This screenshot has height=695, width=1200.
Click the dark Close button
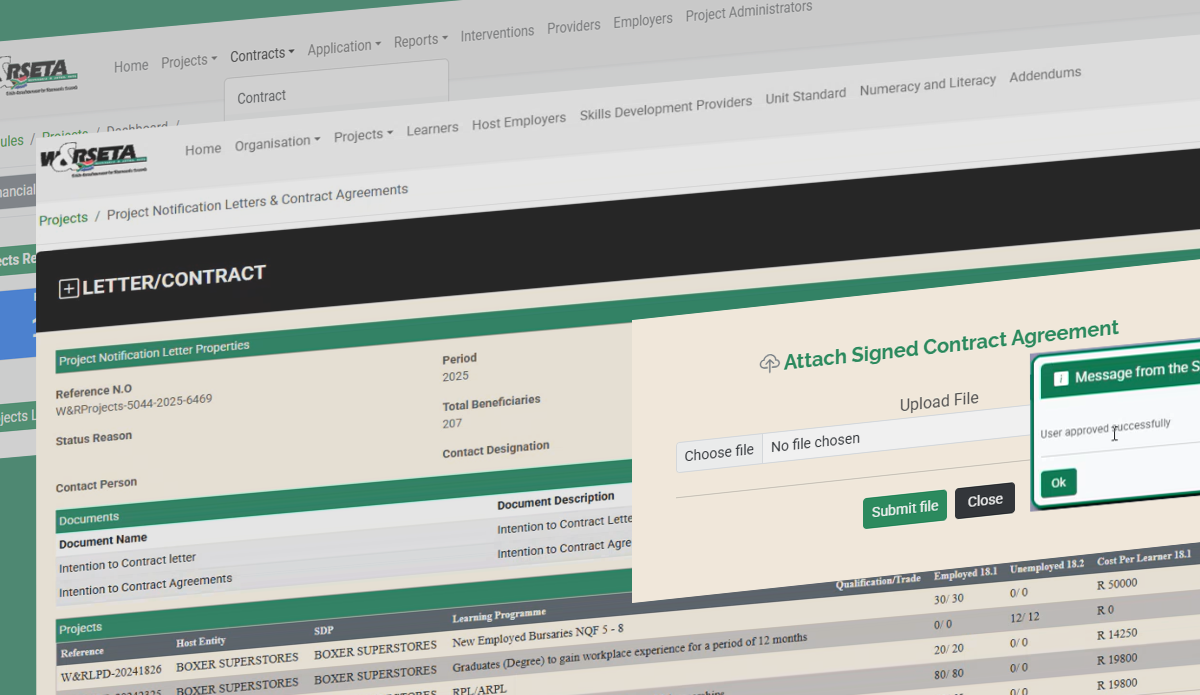tap(984, 501)
